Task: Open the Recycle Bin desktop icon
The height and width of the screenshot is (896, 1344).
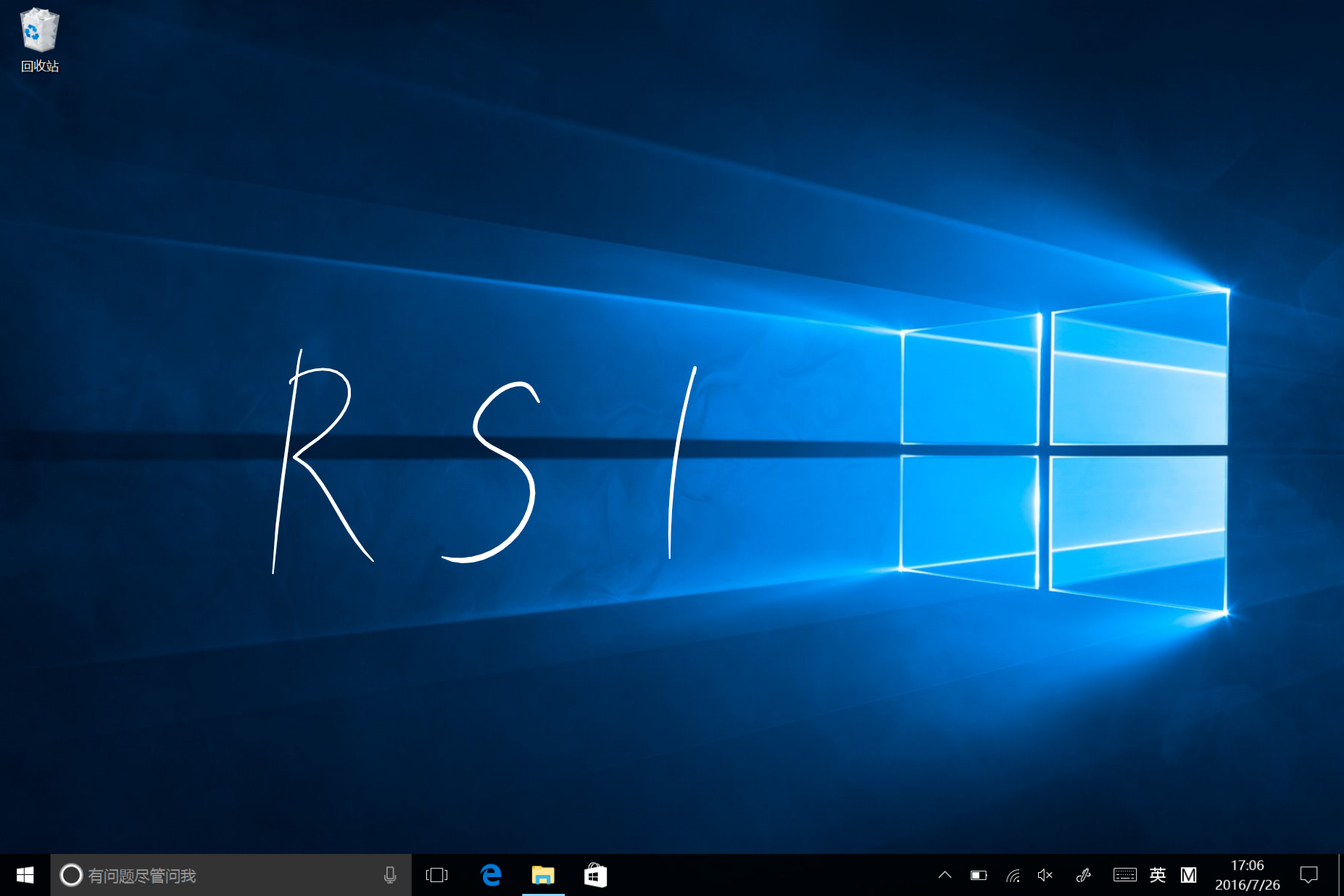Action: [x=40, y=41]
